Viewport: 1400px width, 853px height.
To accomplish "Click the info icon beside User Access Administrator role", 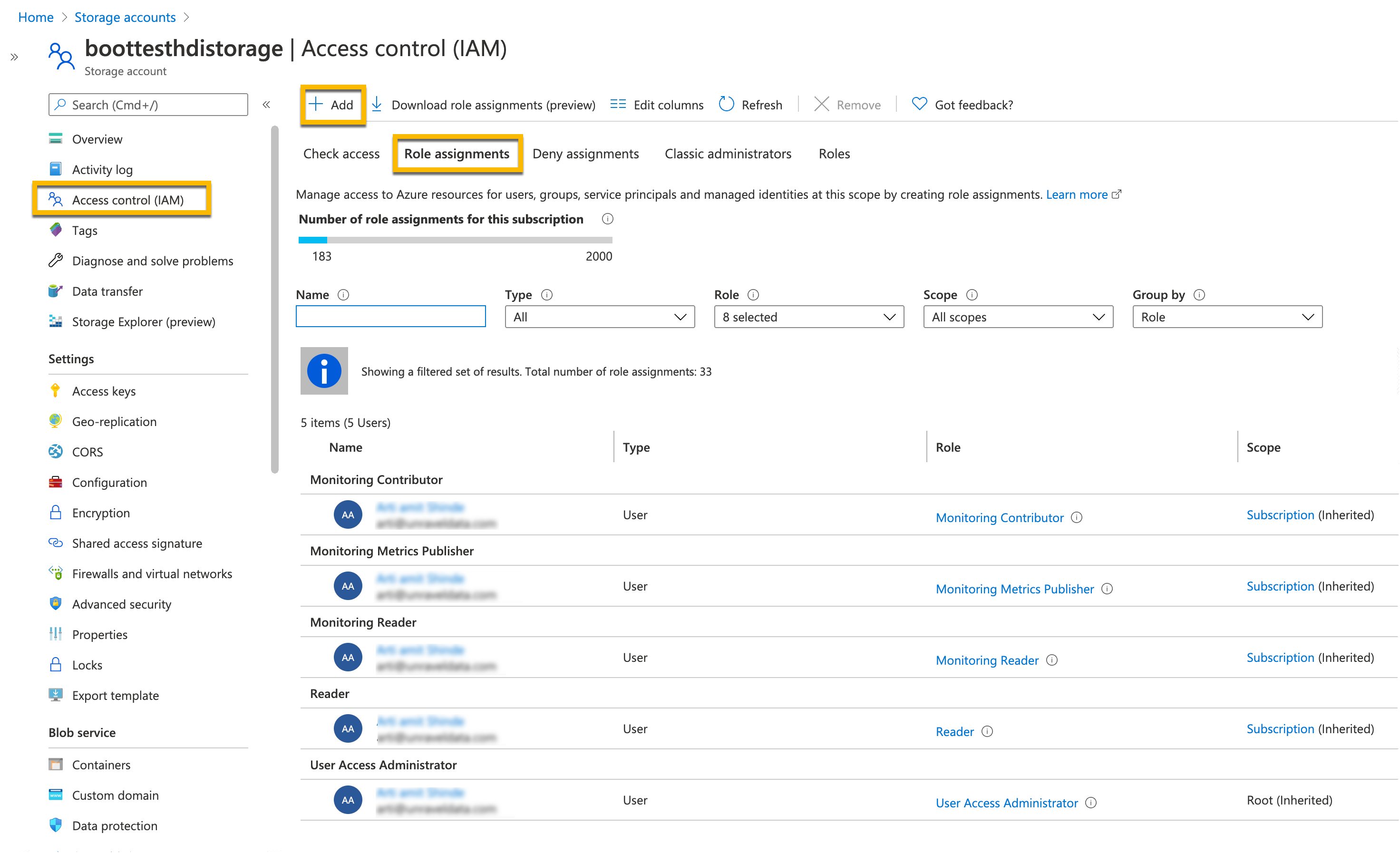I will pos(1091,803).
